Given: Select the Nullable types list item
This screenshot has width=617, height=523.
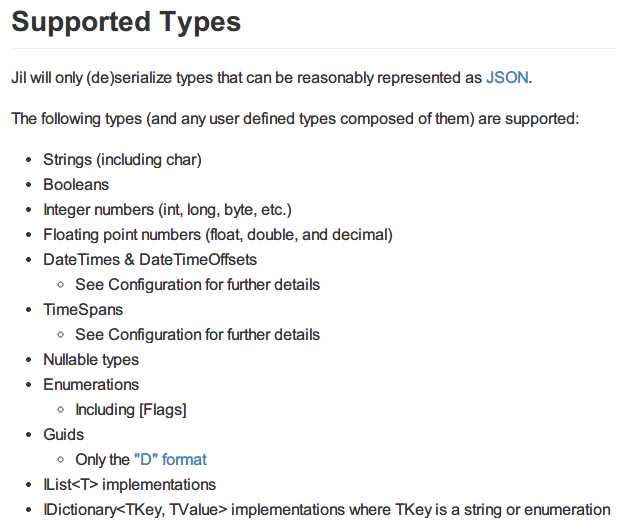Looking at the screenshot, I should pos(91,359).
